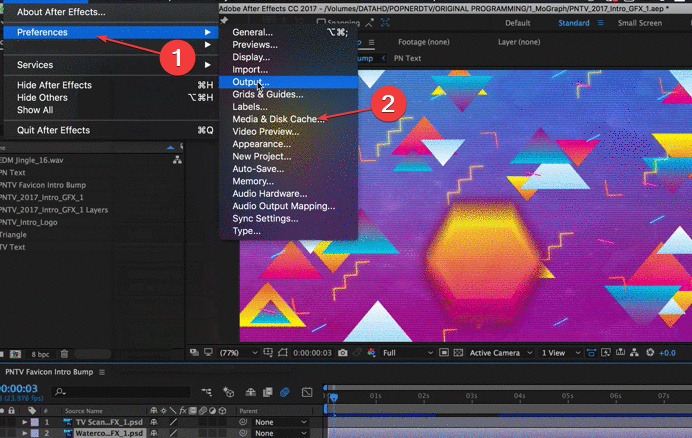
Task: Choose Hide After Effects
Action: point(111,85)
